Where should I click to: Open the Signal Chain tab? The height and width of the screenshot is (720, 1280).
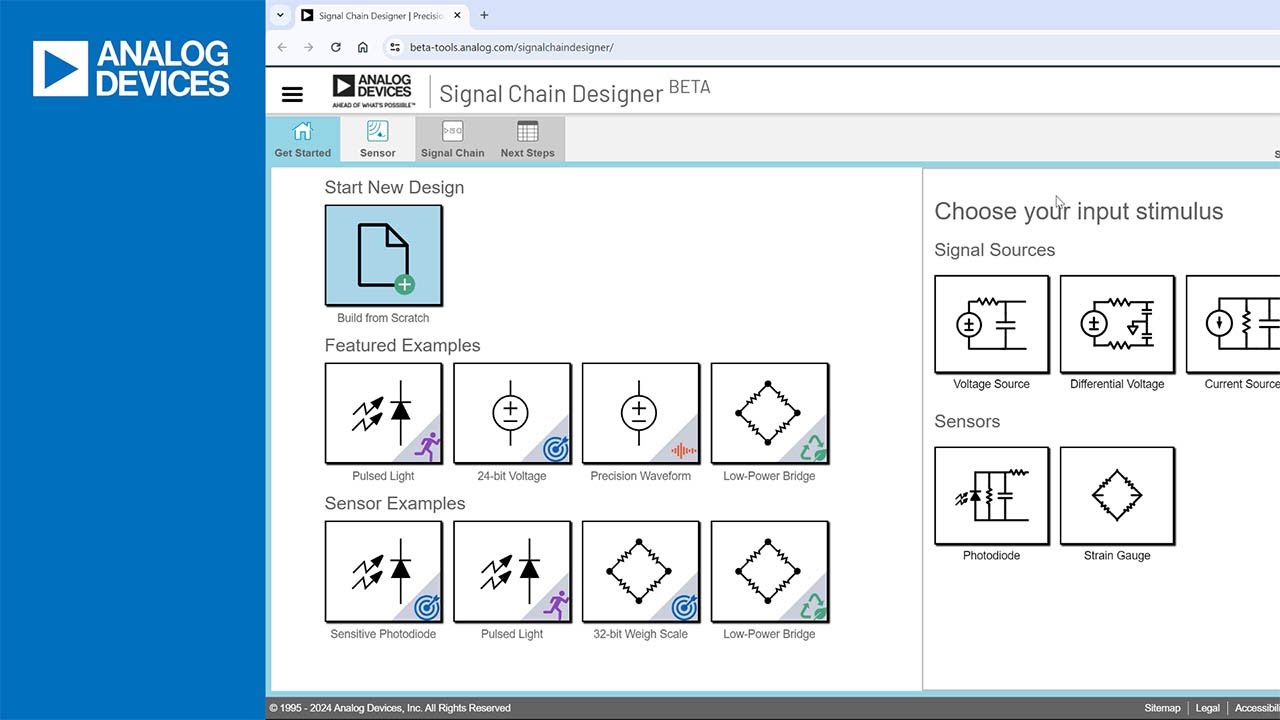click(x=453, y=139)
